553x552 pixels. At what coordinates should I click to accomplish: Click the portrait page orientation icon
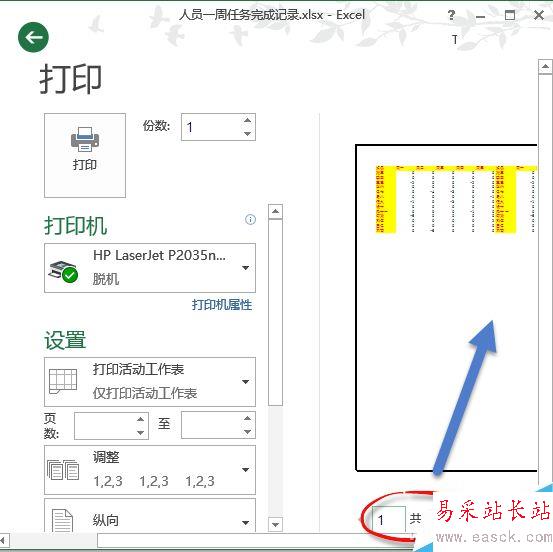(62, 521)
